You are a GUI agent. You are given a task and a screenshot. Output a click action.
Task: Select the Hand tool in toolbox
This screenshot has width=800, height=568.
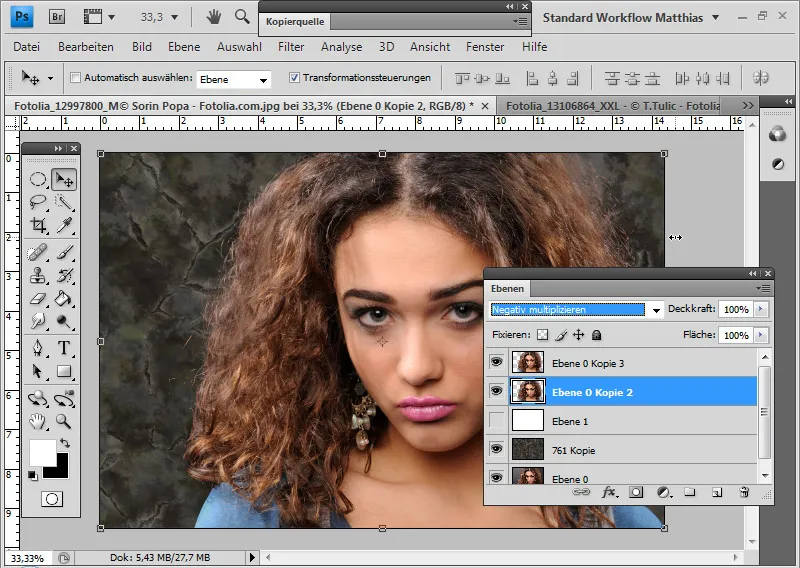[38, 422]
